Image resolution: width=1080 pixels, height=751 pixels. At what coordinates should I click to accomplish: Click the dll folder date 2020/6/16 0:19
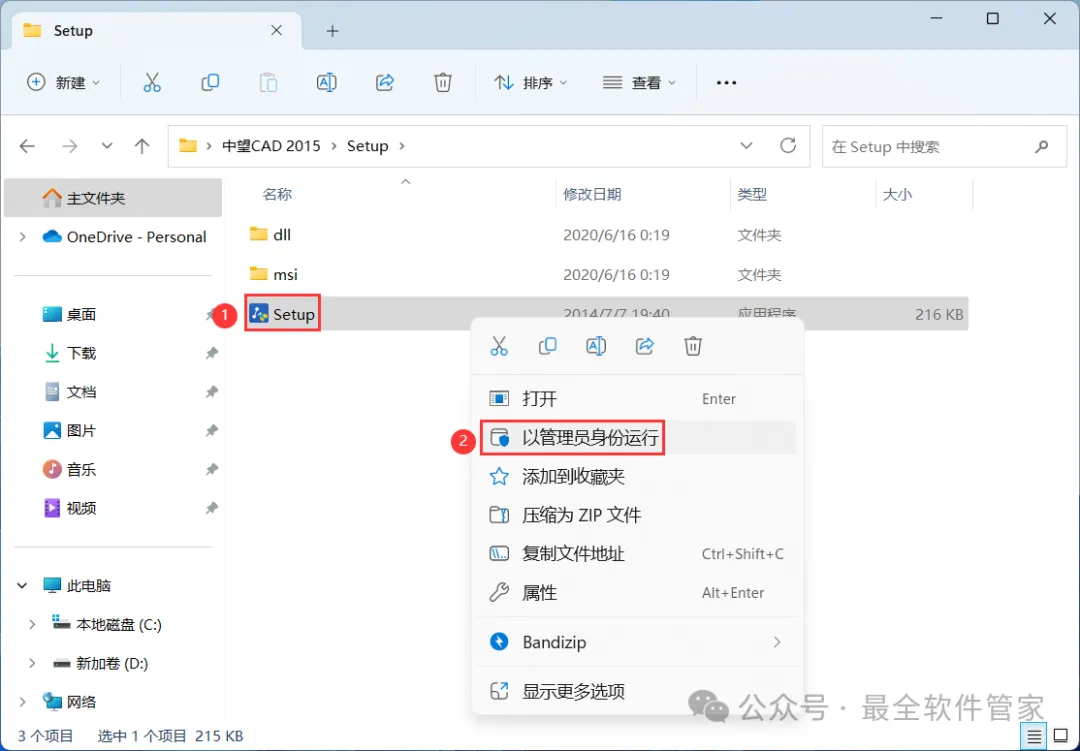coord(616,235)
